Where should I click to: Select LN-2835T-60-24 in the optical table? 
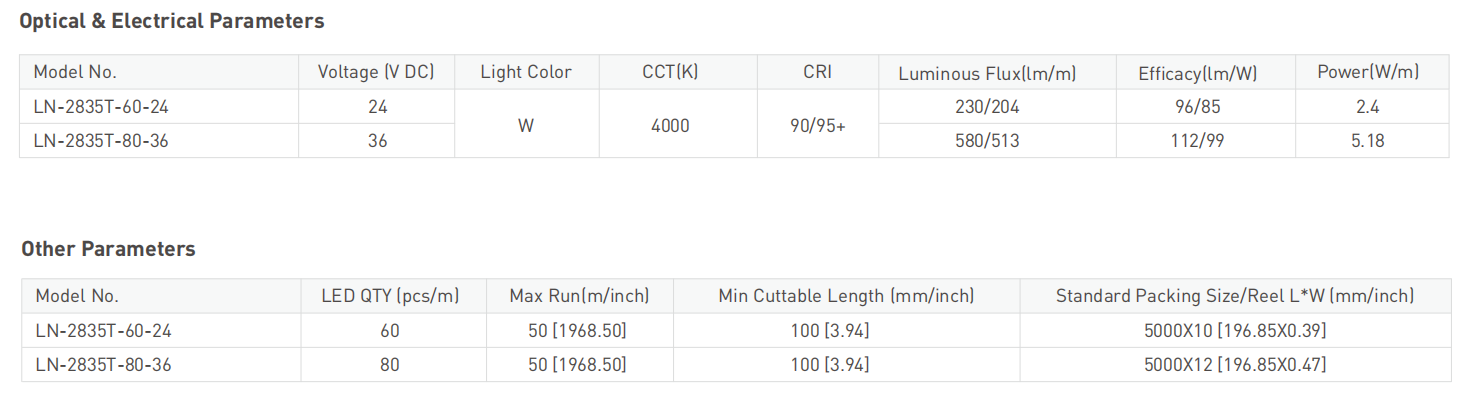pos(94,106)
